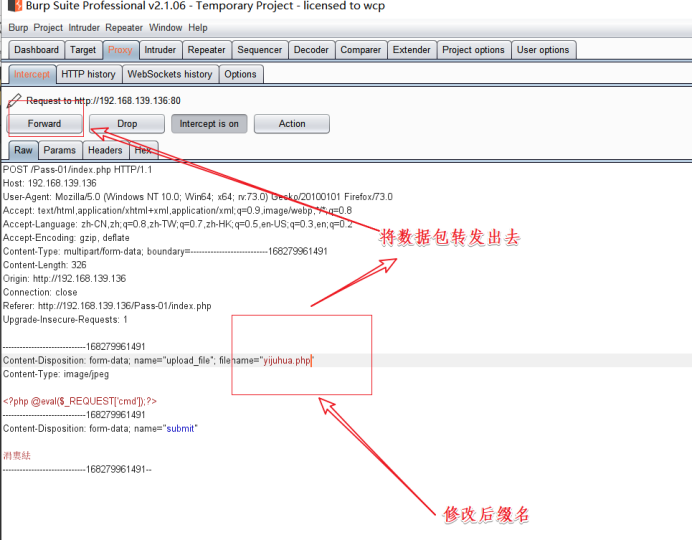The height and width of the screenshot is (540, 692).
Task: Drop the intercepted request
Action: [x=127, y=124]
